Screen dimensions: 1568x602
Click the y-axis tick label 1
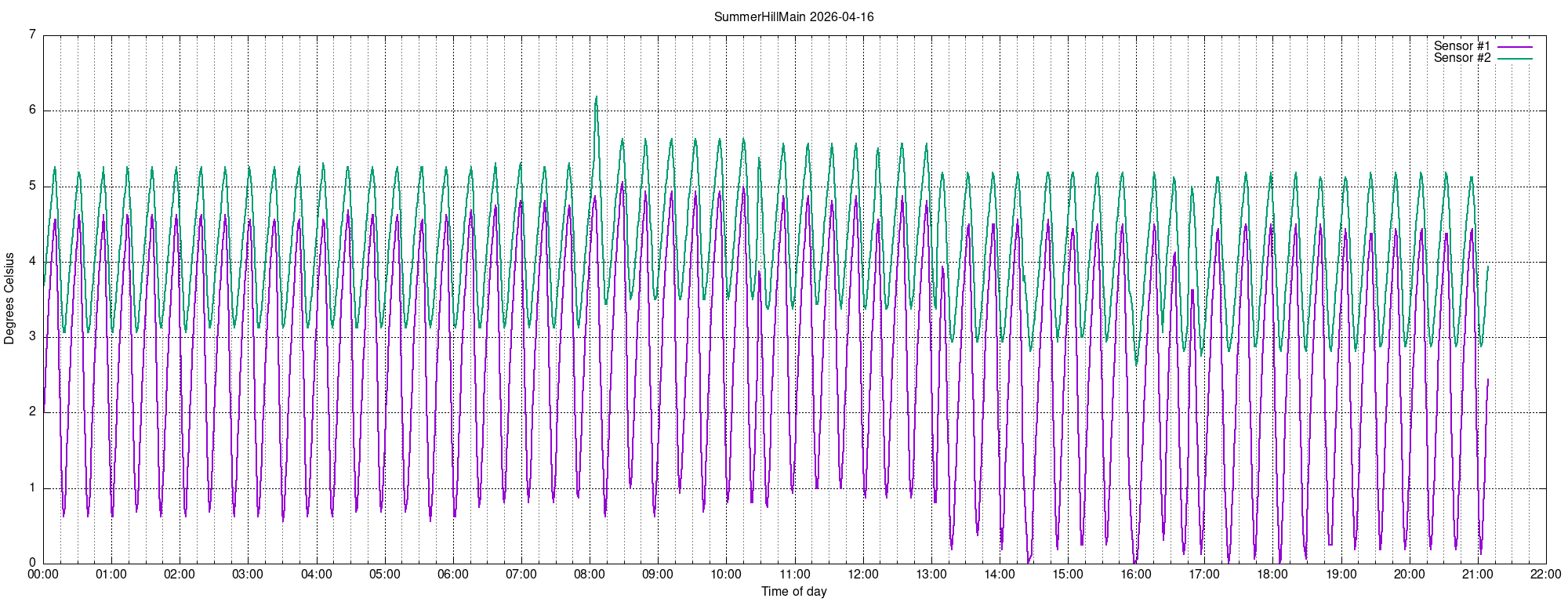(x=32, y=488)
